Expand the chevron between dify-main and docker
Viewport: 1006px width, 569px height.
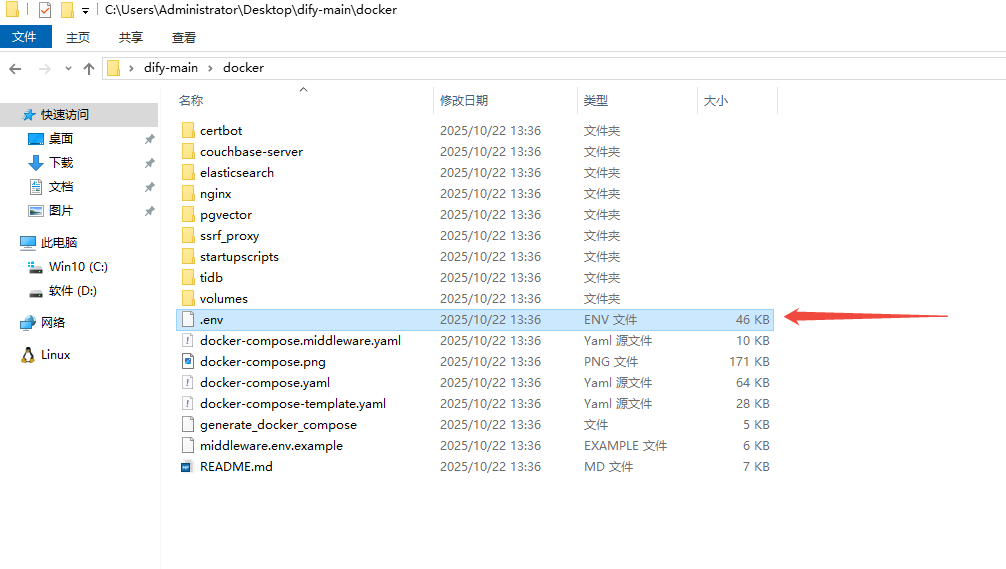[211, 68]
